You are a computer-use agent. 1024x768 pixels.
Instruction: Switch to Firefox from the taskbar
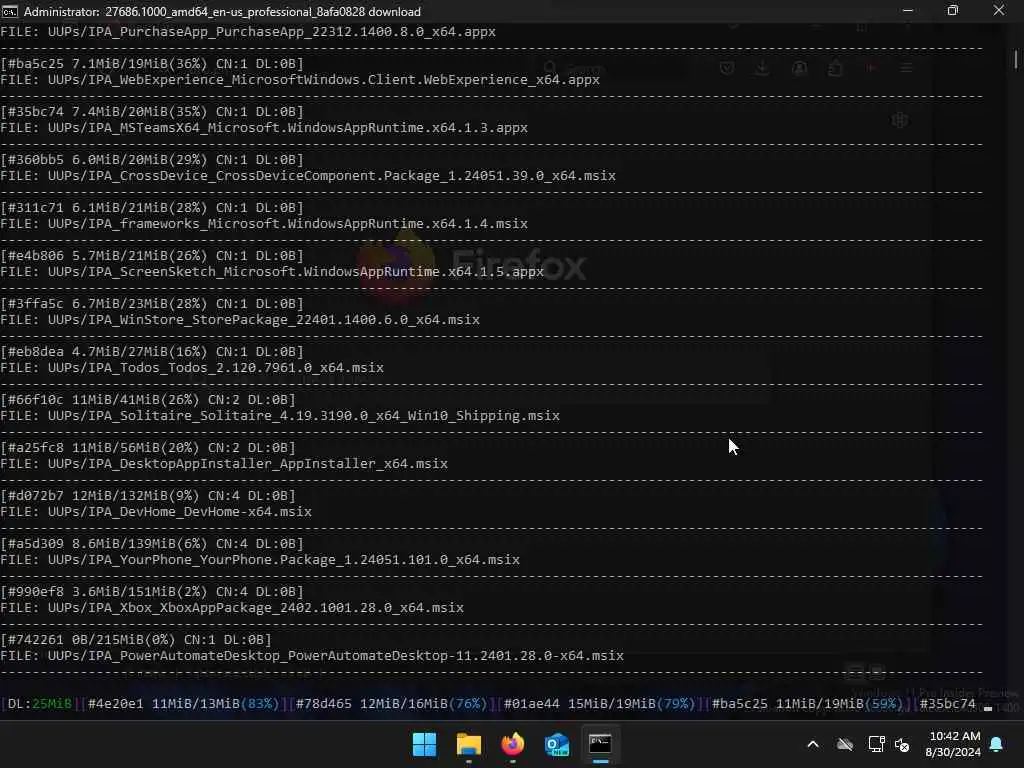[513, 744]
